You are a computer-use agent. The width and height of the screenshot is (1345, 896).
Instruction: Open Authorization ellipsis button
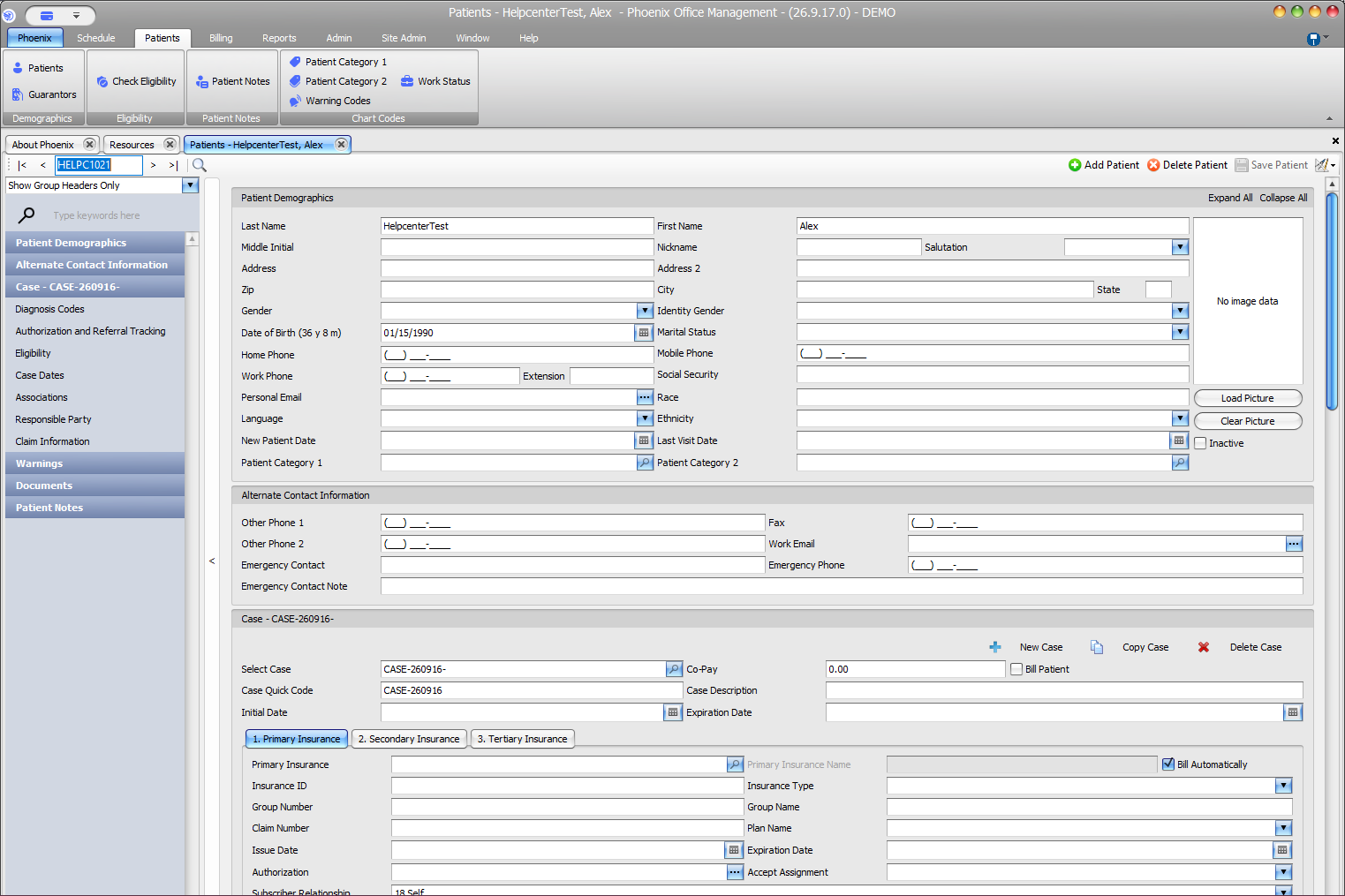(x=735, y=872)
